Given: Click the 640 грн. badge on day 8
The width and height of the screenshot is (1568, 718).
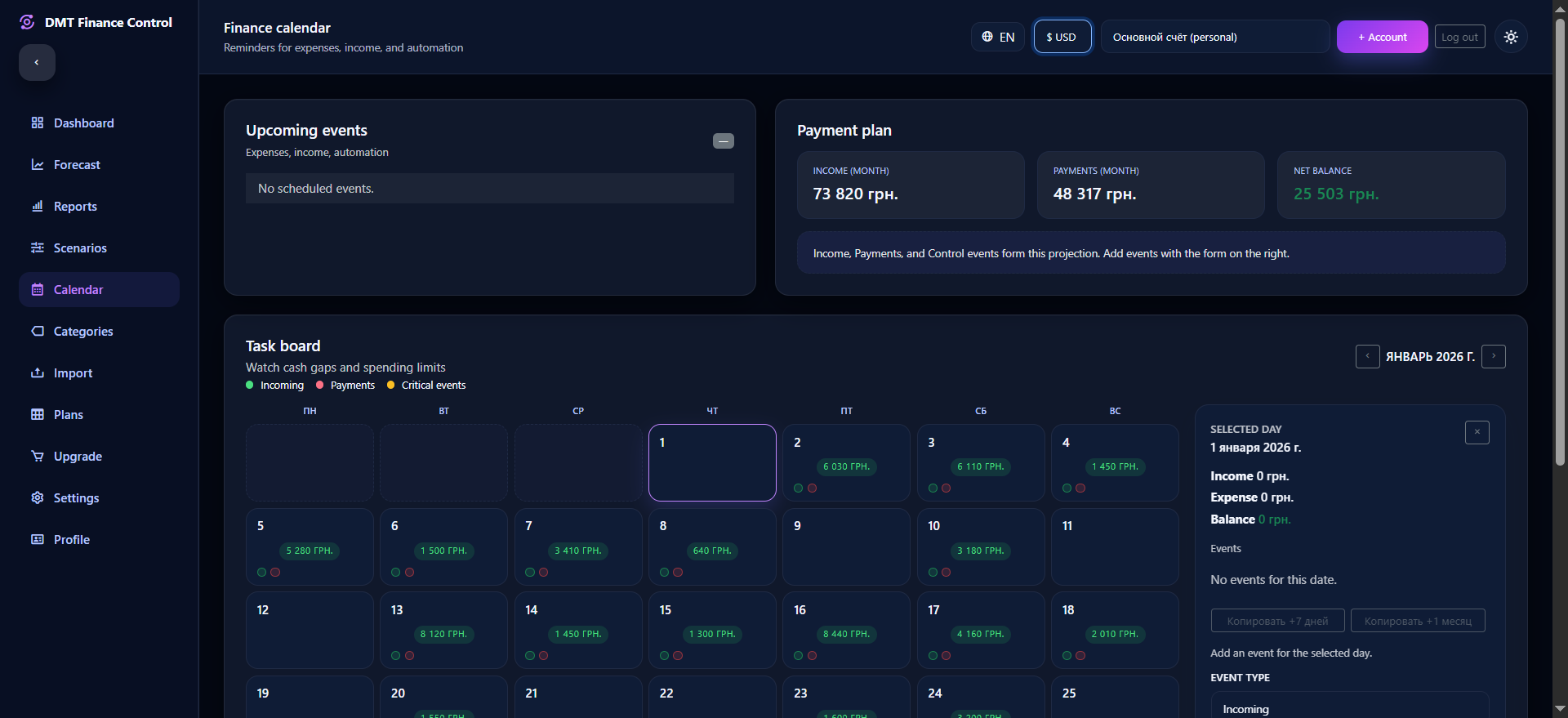Looking at the screenshot, I should click(712, 551).
